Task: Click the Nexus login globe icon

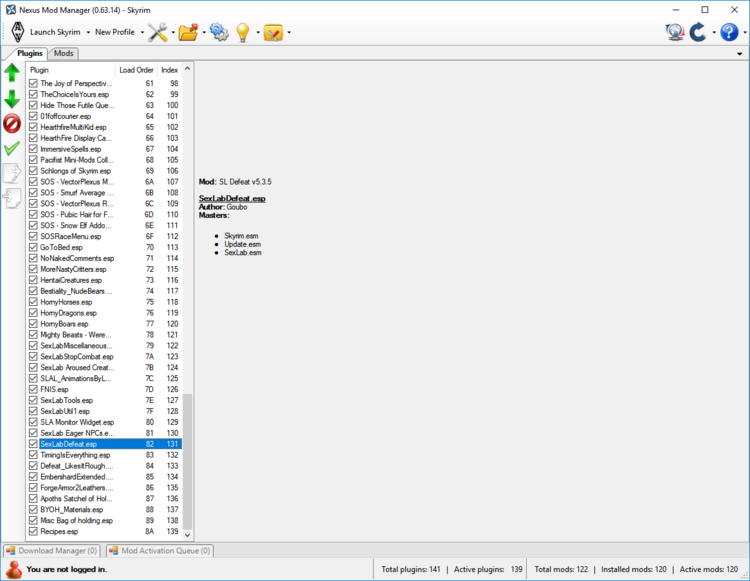Action: point(674,32)
